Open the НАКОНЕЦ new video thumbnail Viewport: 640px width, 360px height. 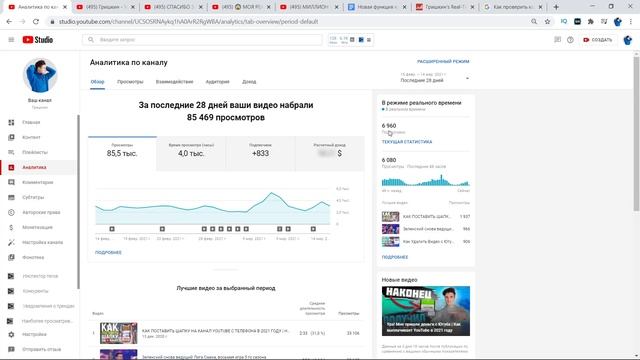pos(426,311)
